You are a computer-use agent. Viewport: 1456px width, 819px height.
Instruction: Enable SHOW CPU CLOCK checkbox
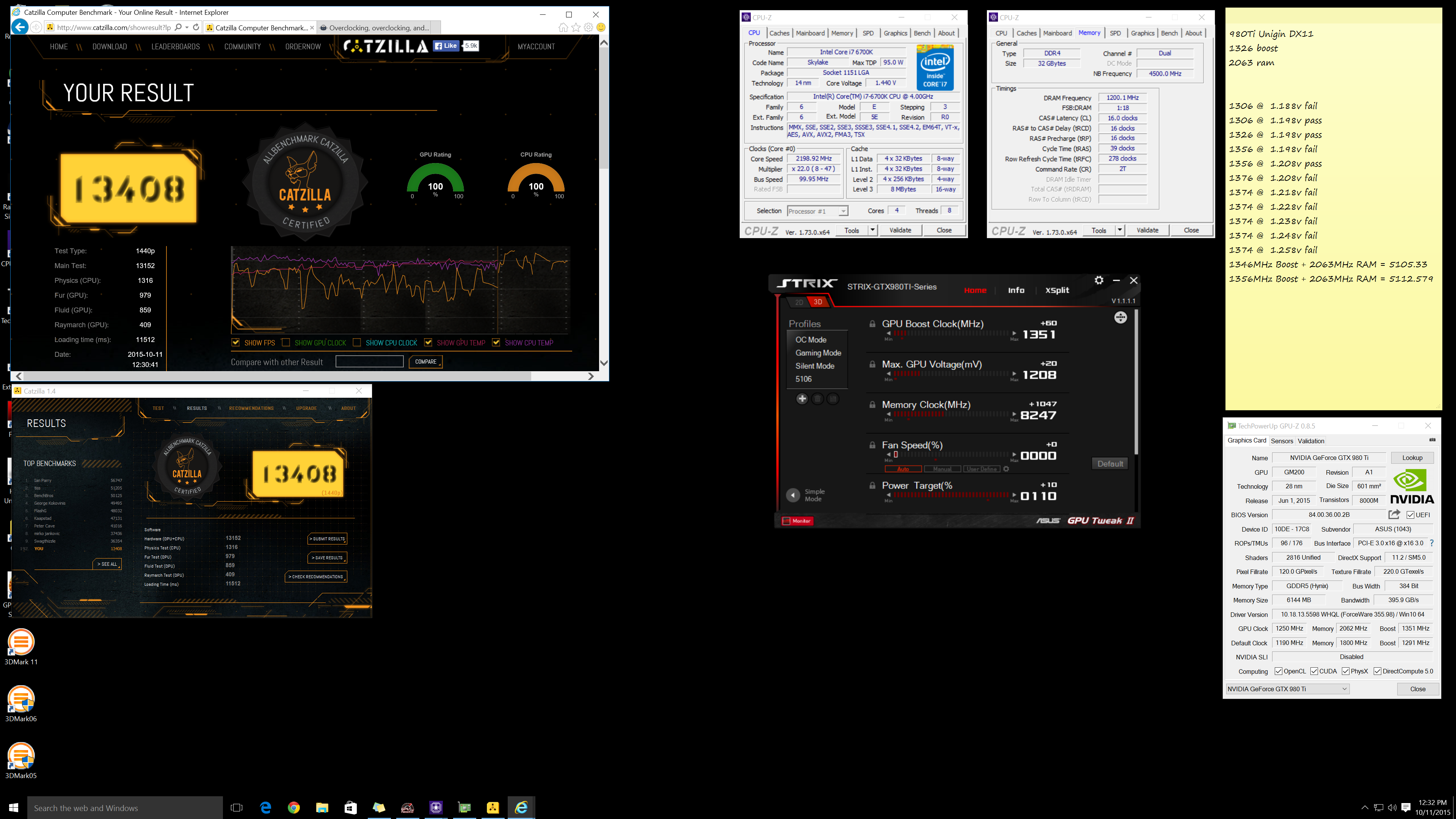coord(357,342)
